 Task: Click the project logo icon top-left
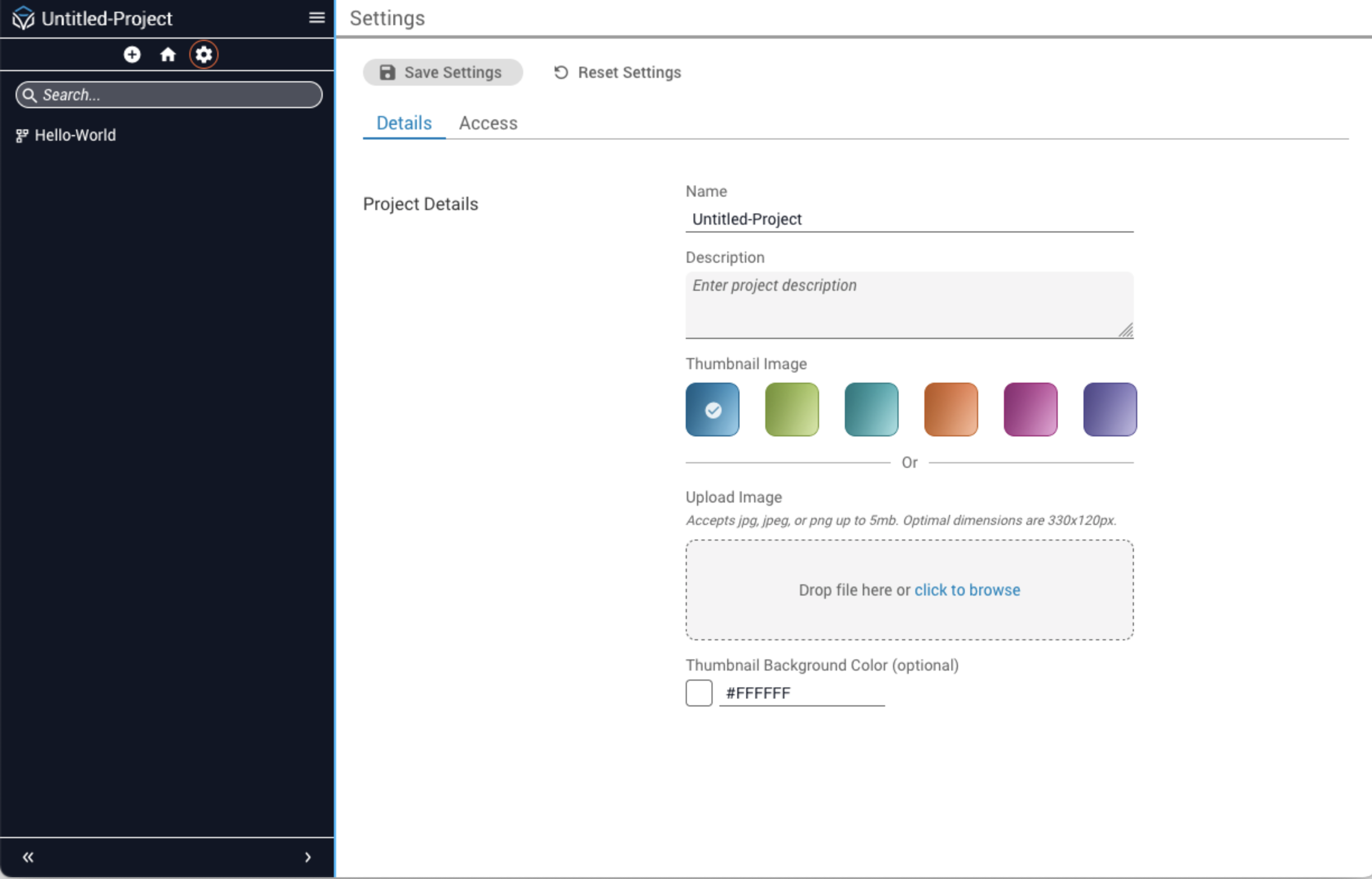24,18
